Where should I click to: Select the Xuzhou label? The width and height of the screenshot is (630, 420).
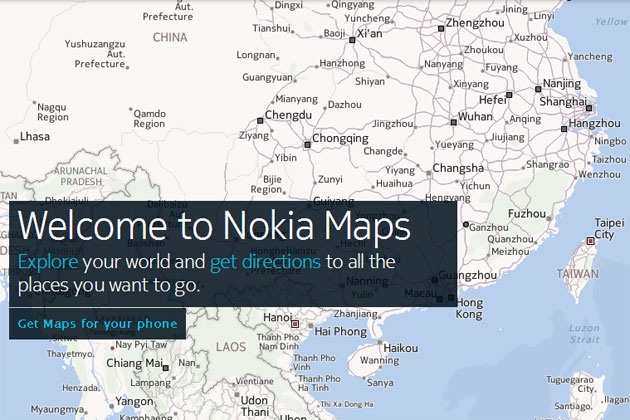click(530, 37)
